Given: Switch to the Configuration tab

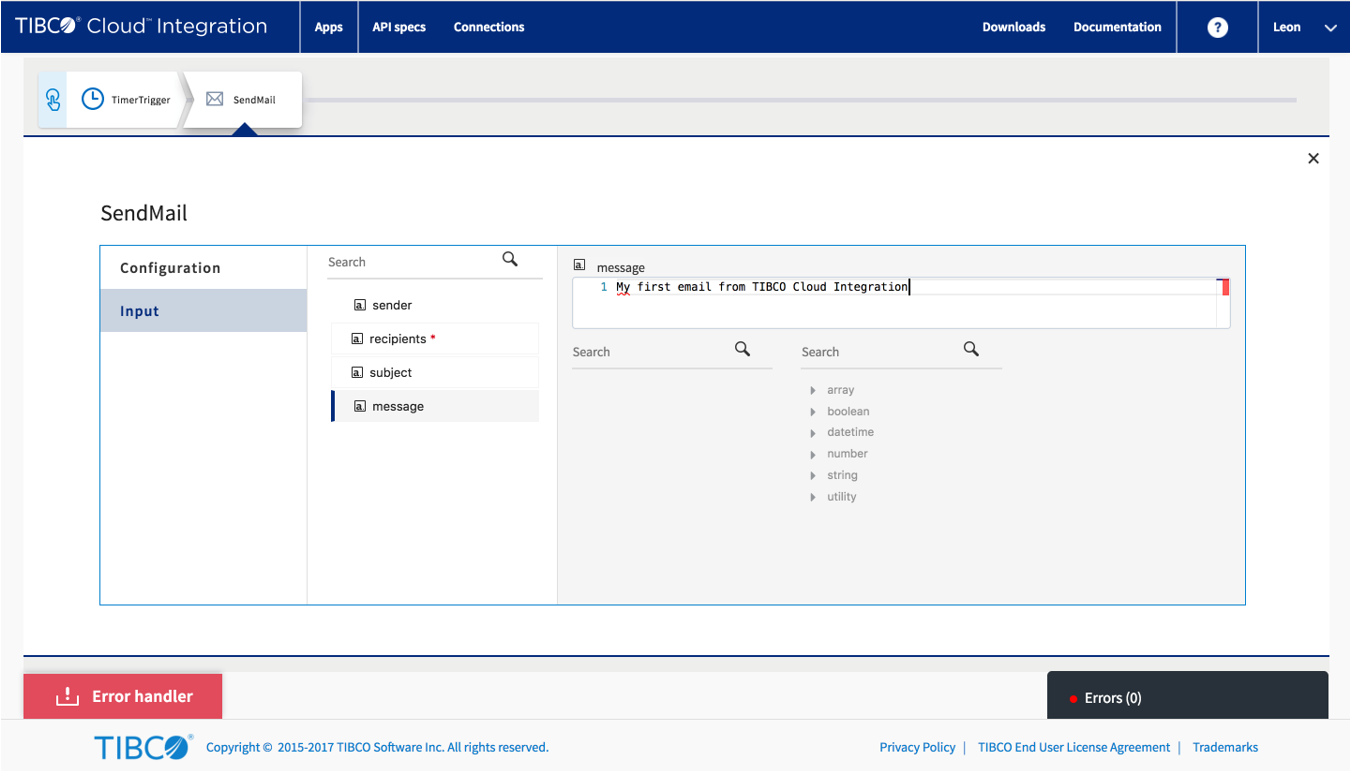Looking at the screenshot, I should click(170, 268).
